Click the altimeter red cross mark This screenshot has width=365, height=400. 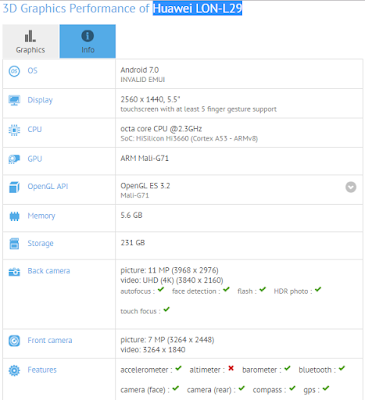[x=231, y=368]
